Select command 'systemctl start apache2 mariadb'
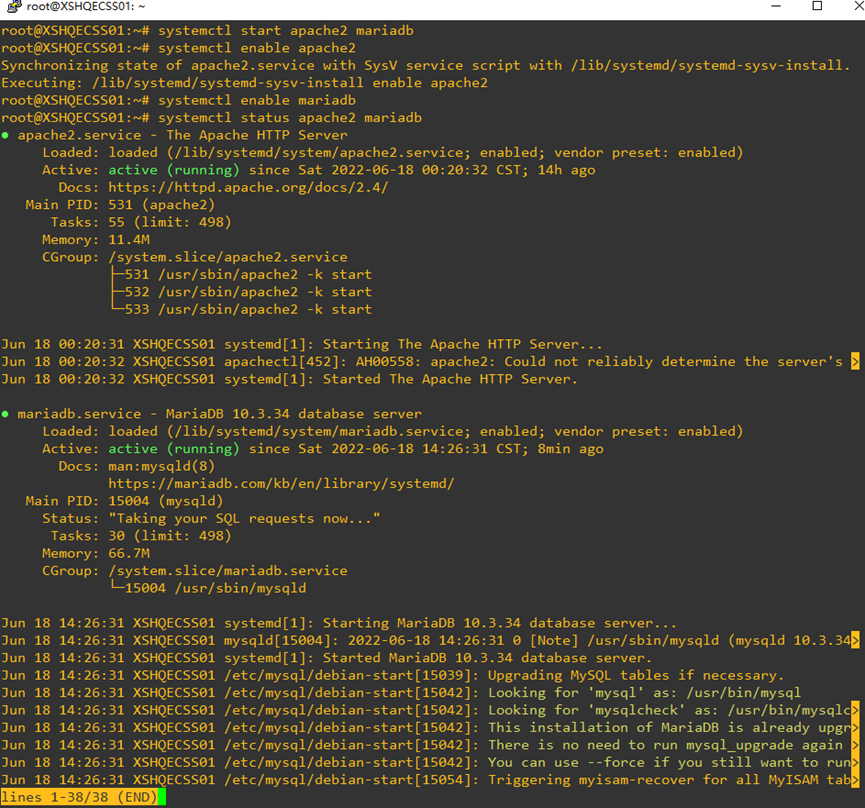865x808 pixels. coord(286,31)
